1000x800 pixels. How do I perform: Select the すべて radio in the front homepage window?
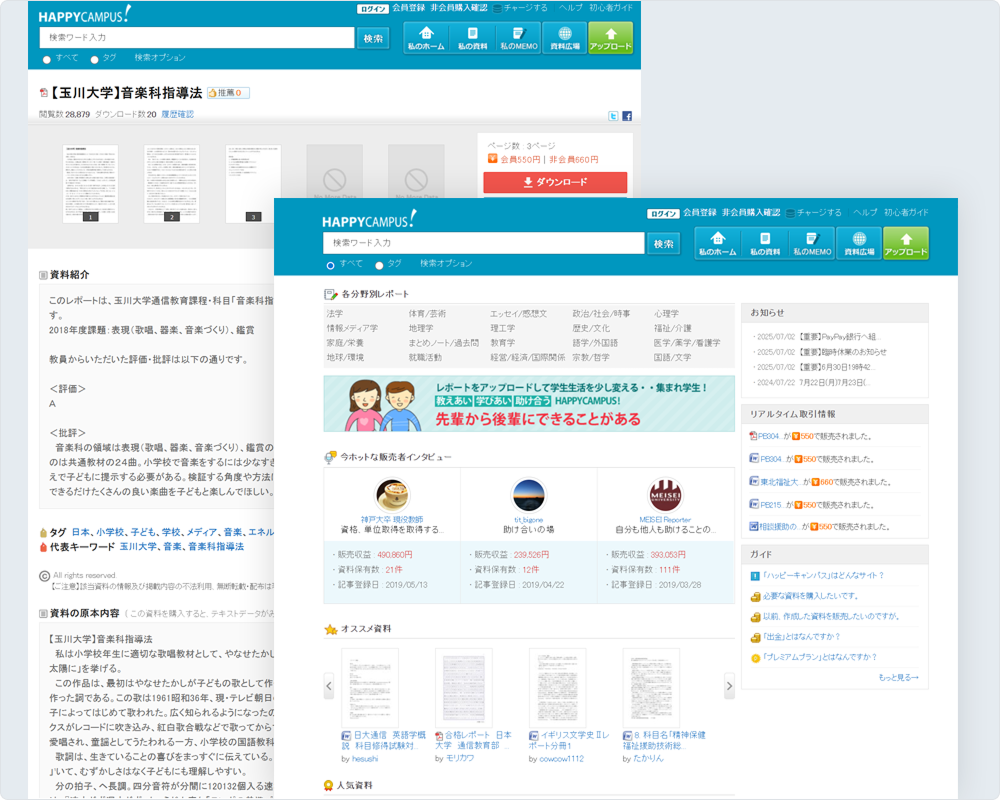pos(331,265)
